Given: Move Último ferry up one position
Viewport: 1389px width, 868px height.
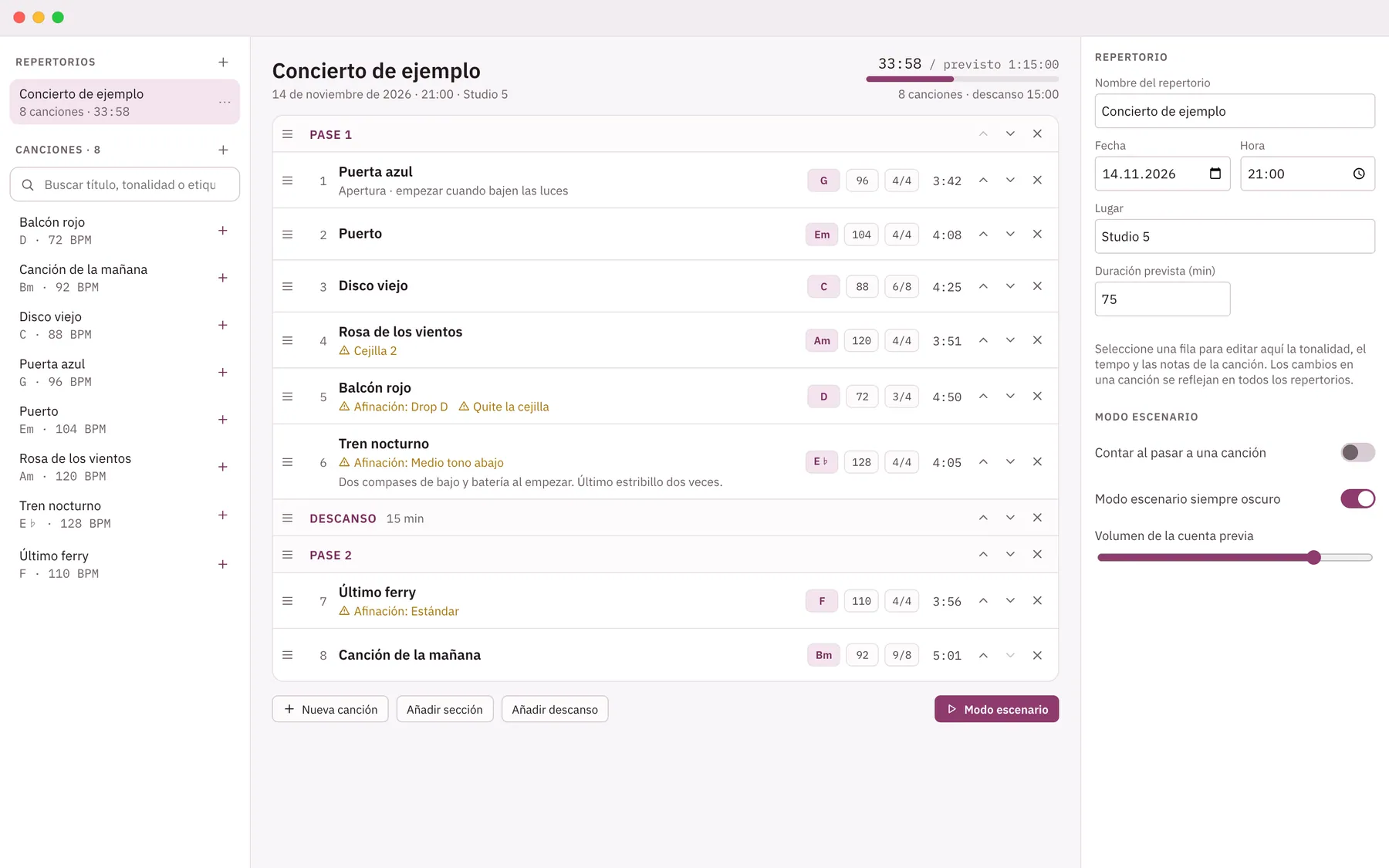Looking at the screenshot, I should (983, 600).
